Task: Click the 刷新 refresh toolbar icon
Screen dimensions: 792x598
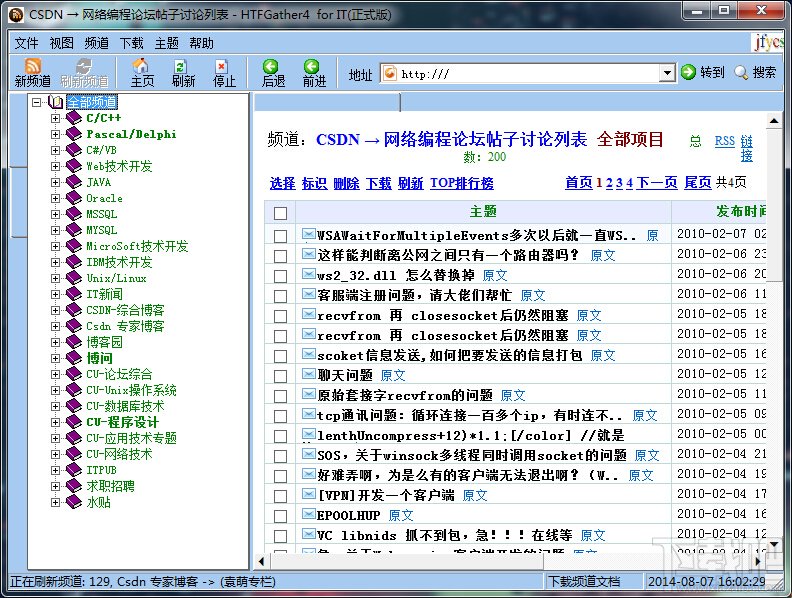Action: click(x=181, y=66)
